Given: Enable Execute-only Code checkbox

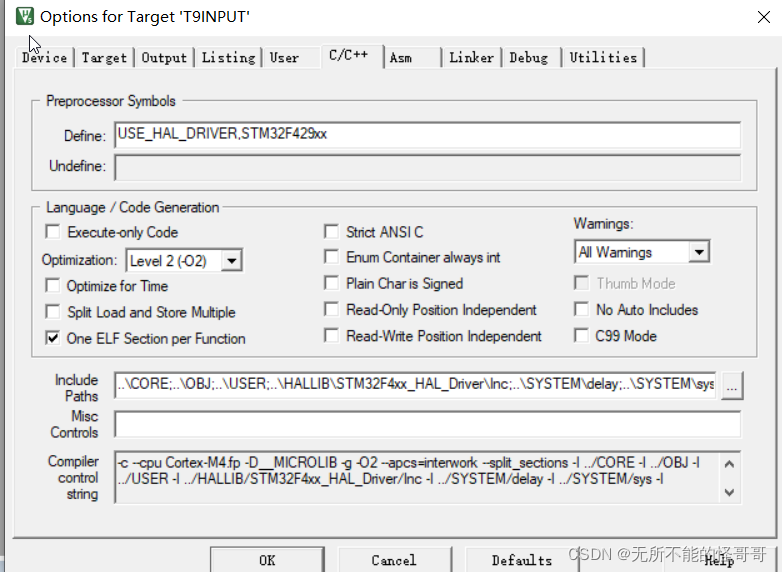Looking at the screenshot, I should 52,232.
